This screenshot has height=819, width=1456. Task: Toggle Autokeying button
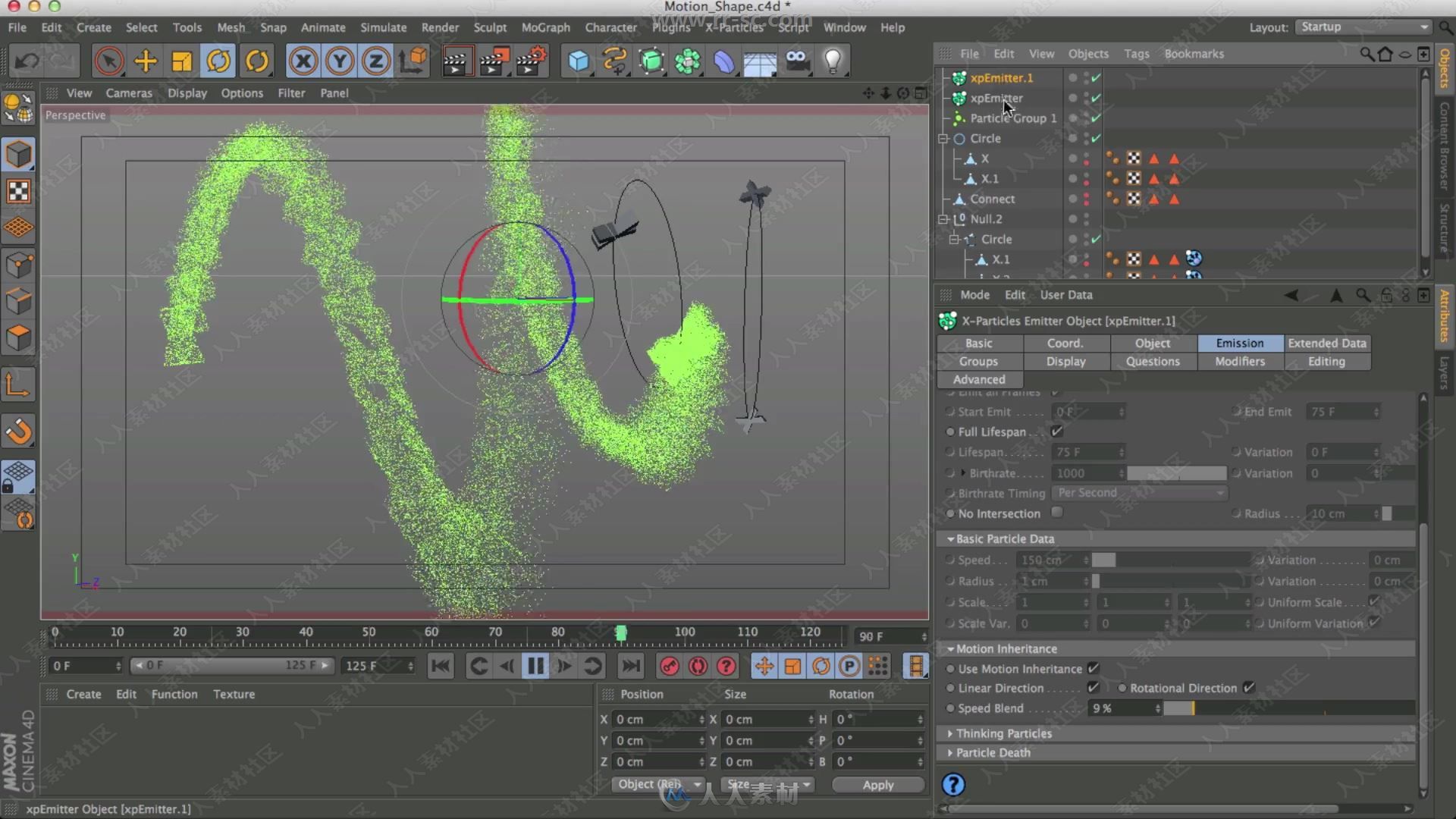(x=698, y=666)
